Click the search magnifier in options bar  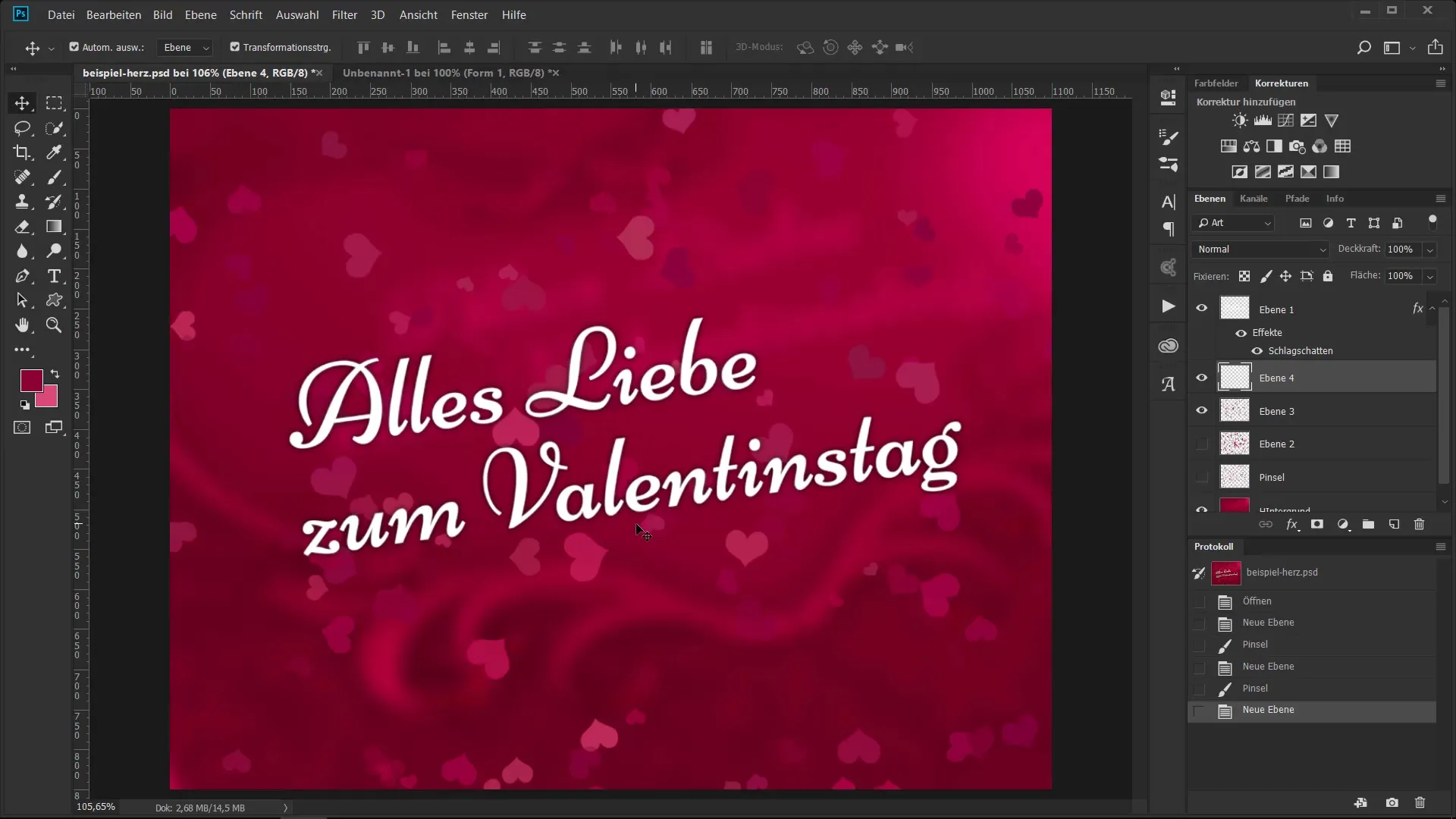pyautogui.click(x=1363, y=48)
